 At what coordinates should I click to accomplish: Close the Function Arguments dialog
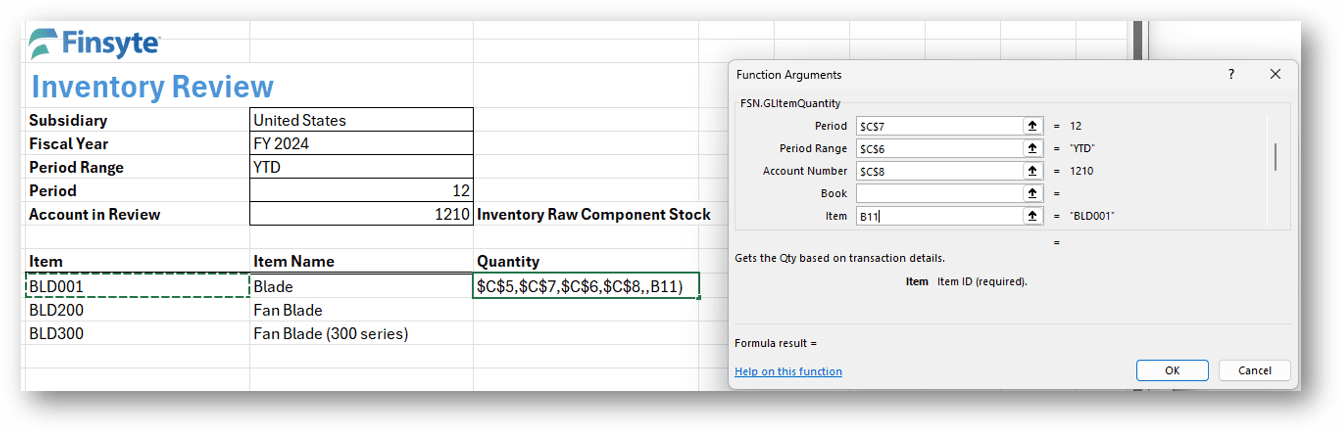1275,75
